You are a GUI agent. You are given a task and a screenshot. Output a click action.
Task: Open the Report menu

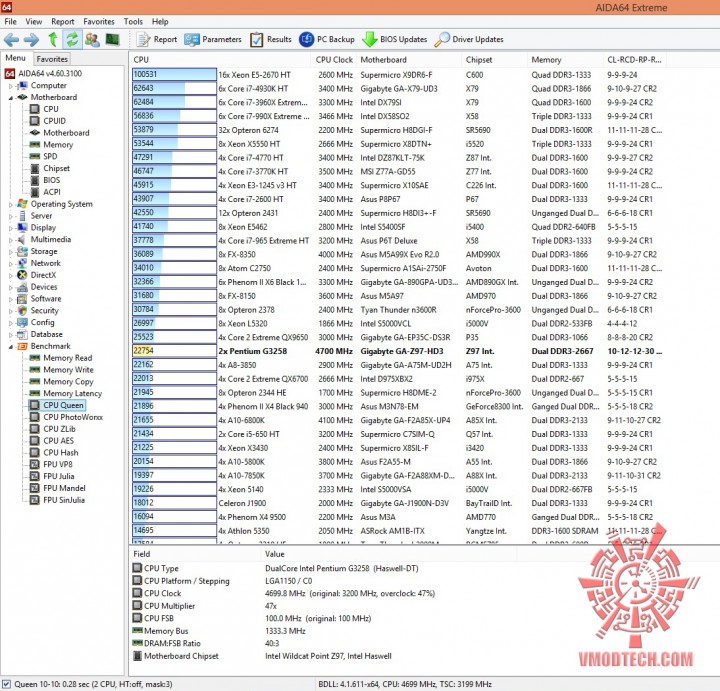(x=62, y=22)
